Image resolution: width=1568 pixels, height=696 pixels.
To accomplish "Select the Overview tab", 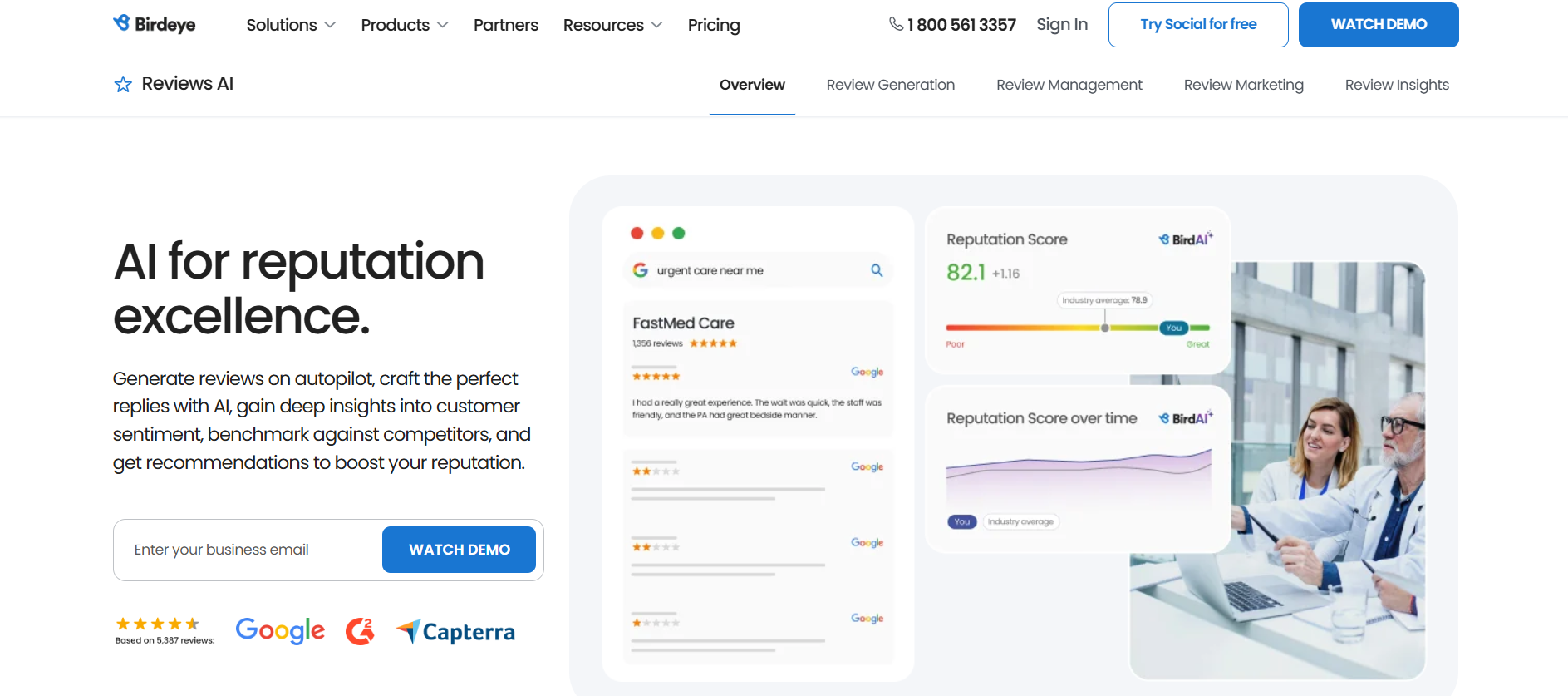I will (752, 85).
